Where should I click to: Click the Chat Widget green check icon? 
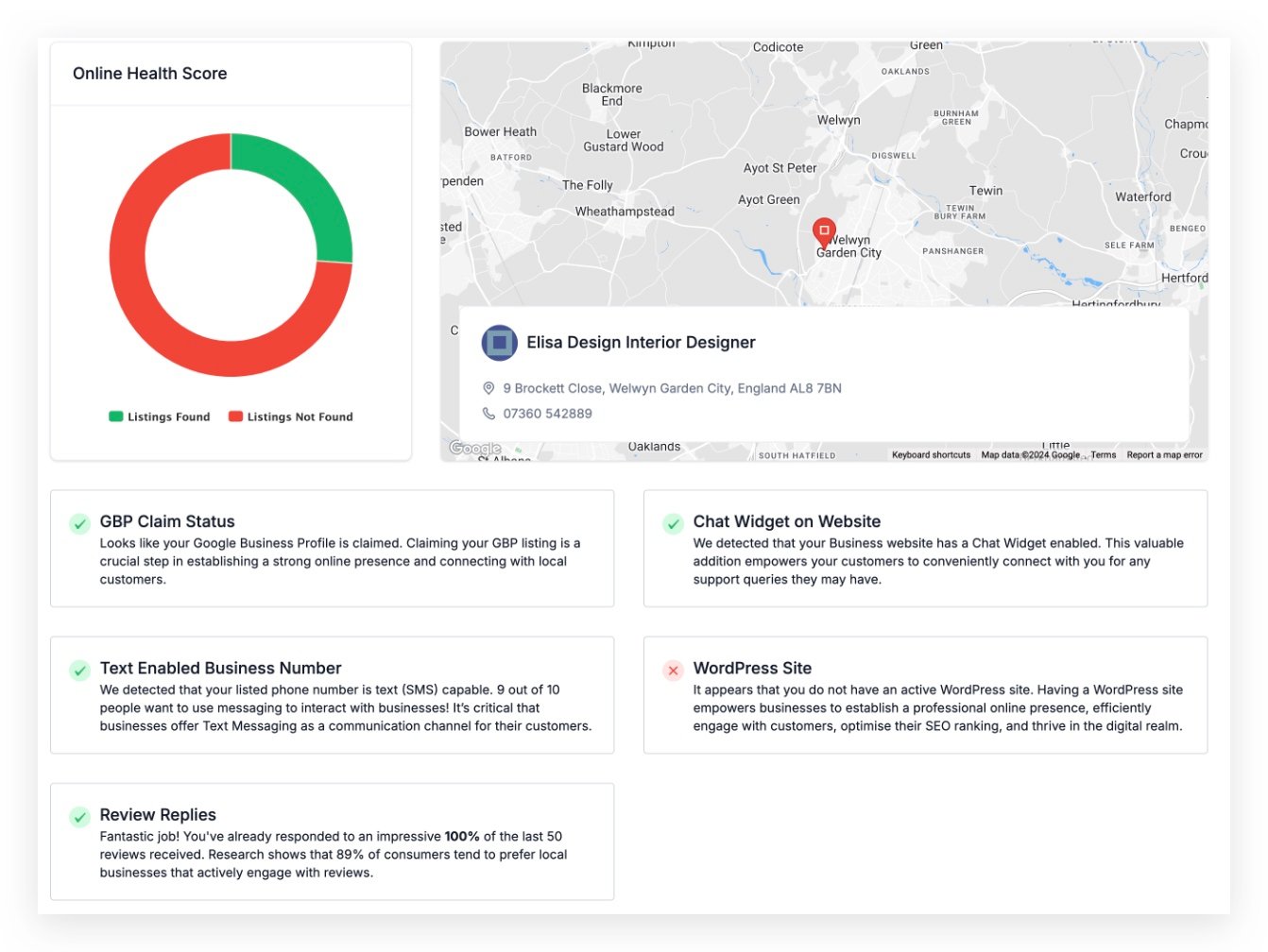(673, 523)
